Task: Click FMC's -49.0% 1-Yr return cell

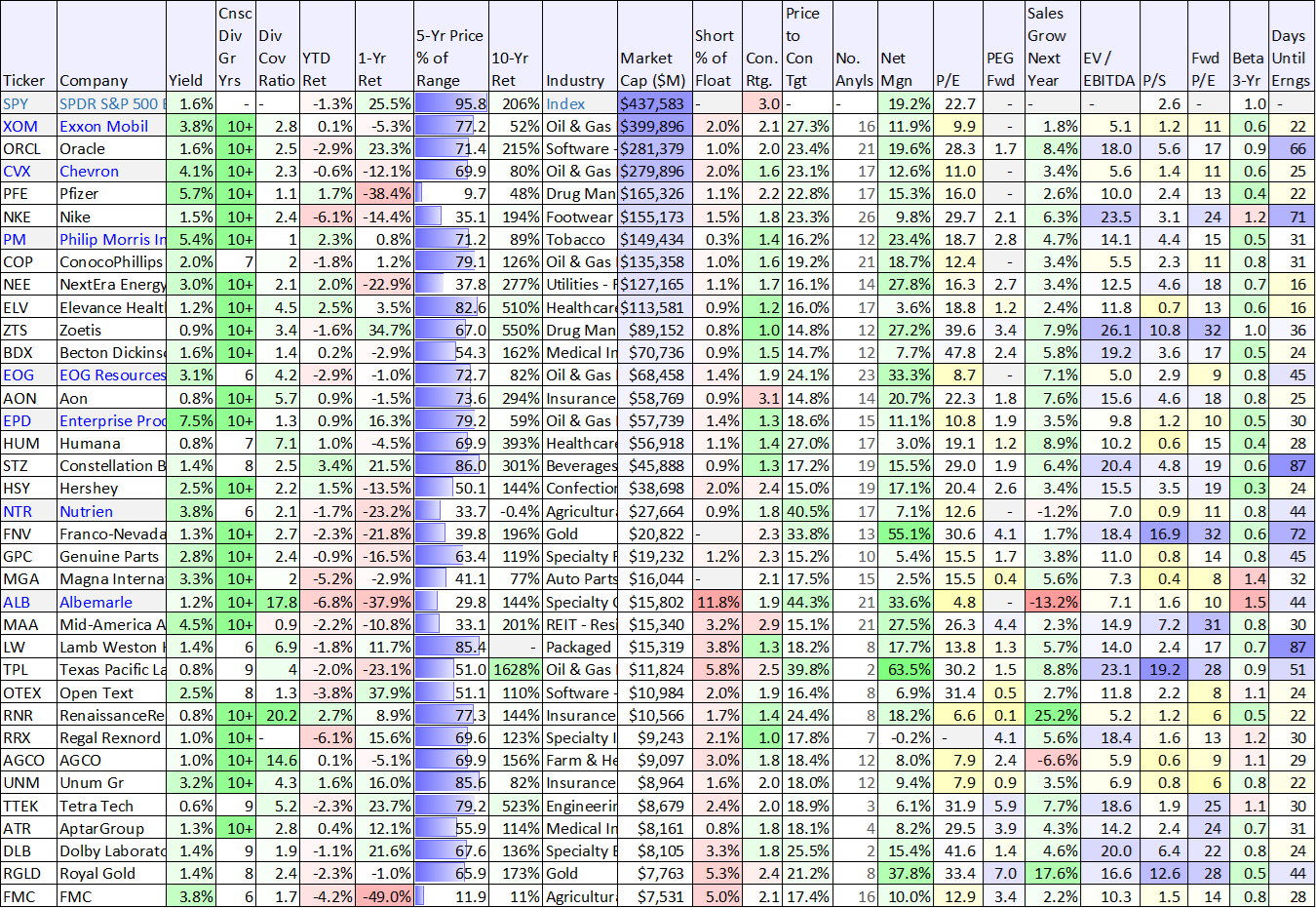Action: [x=384, y=896]
